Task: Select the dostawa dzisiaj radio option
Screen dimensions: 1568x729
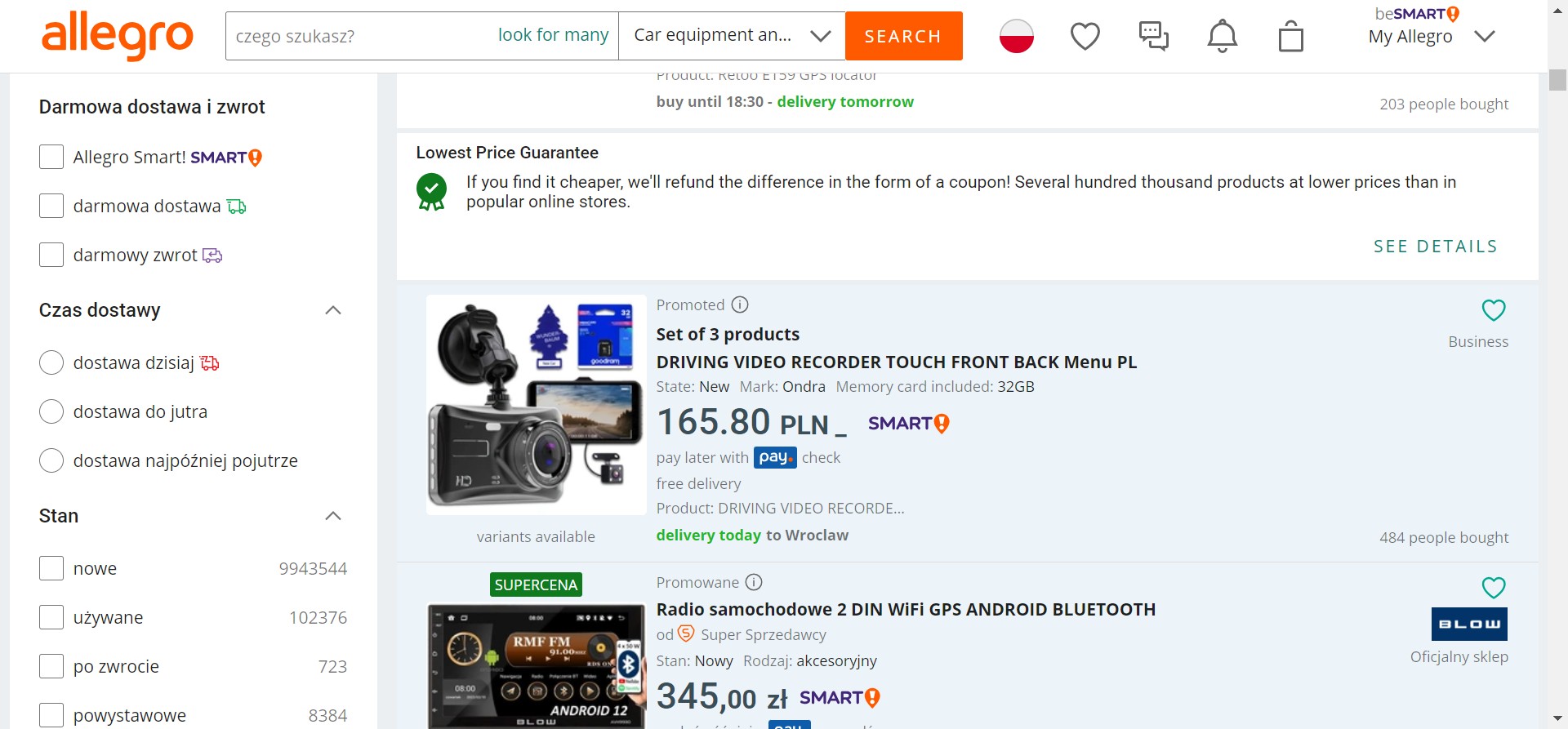Action: click(51, 362)
